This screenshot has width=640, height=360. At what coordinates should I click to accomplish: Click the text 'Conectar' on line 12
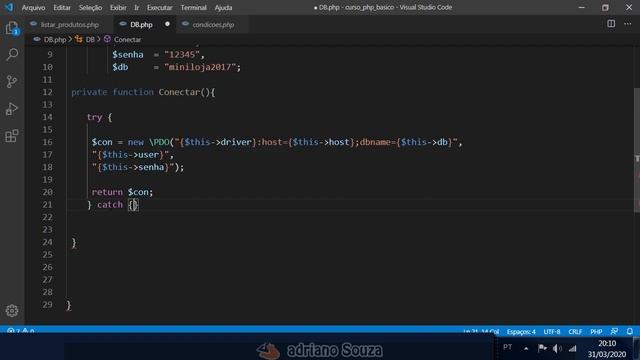[x=179, y=92]
